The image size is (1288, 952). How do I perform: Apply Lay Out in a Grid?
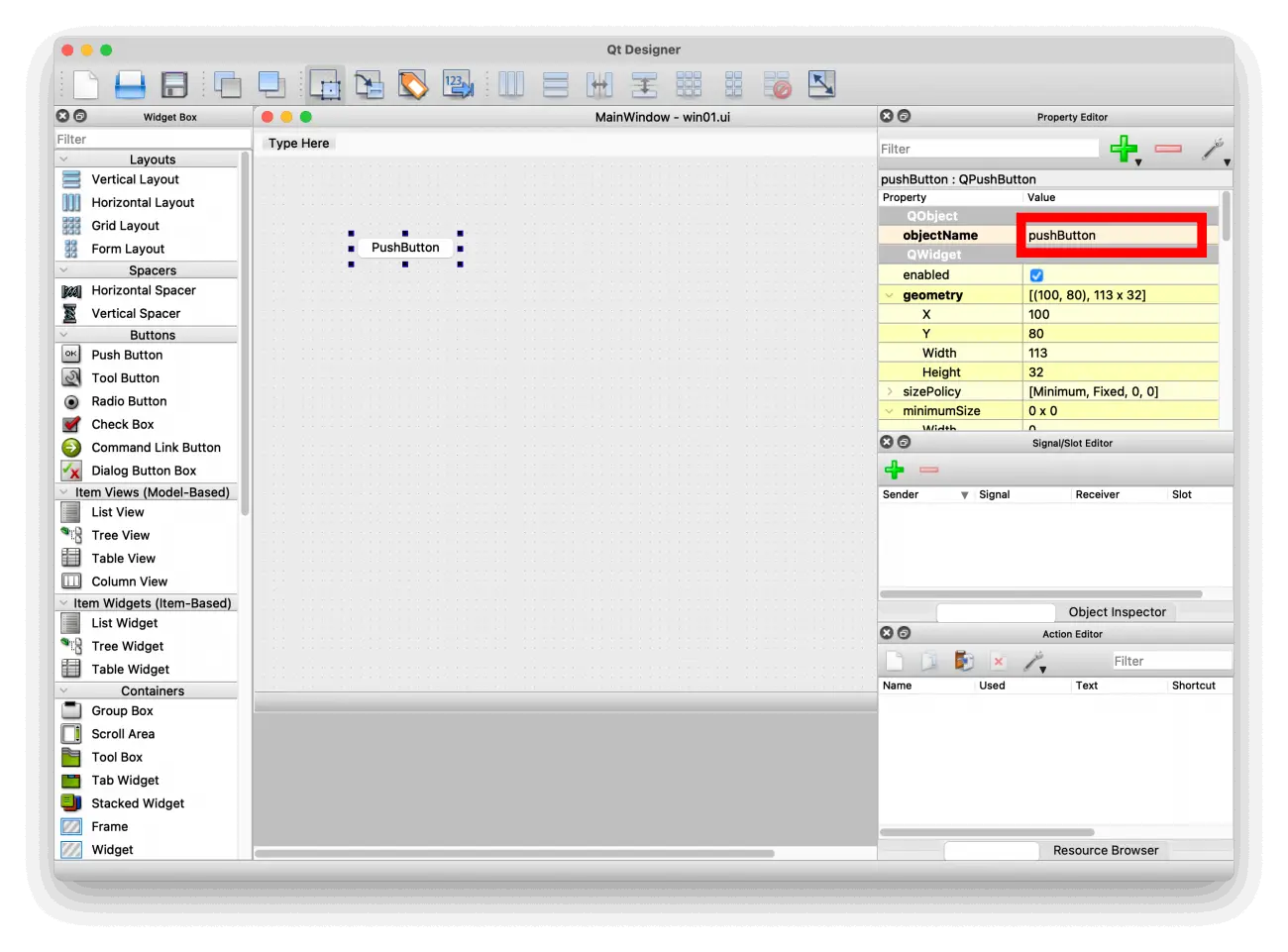click(689, 84)
